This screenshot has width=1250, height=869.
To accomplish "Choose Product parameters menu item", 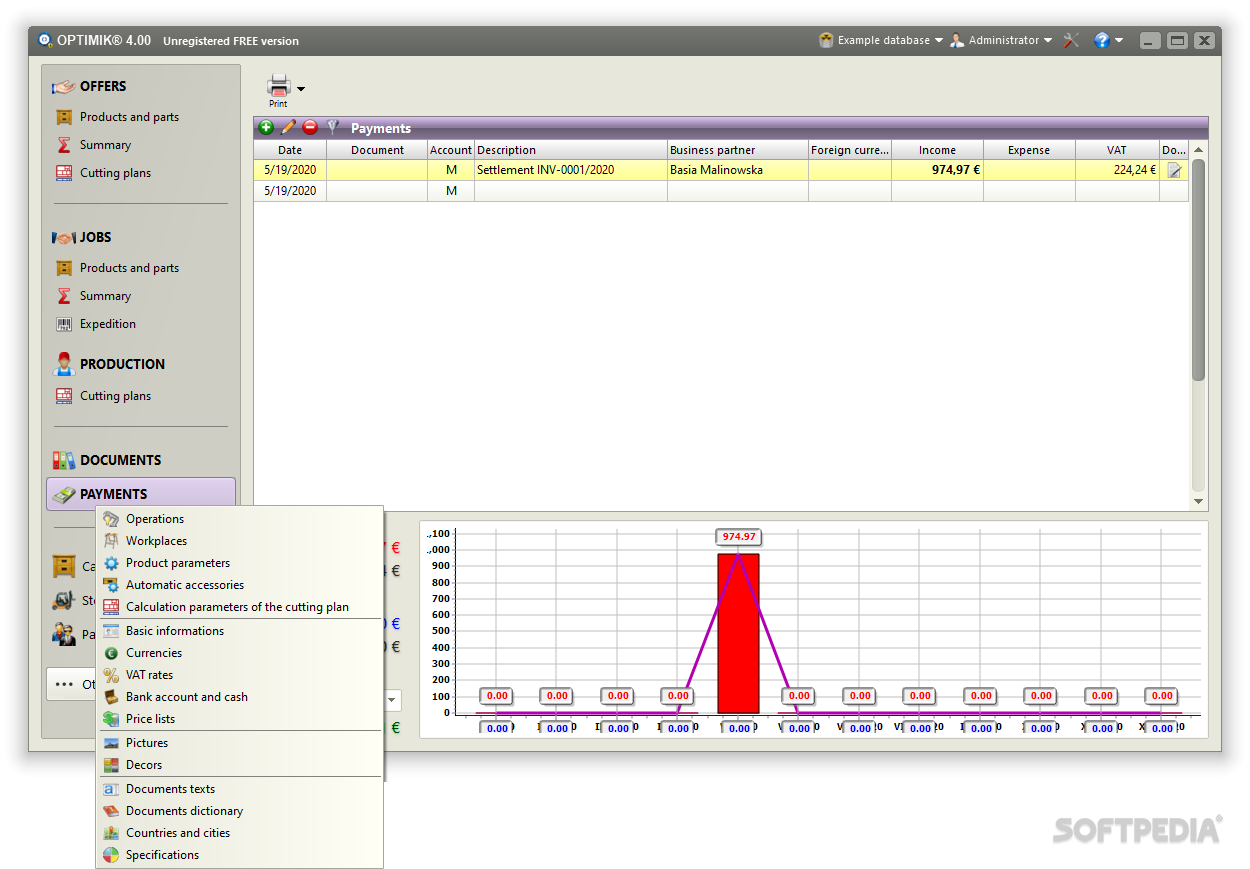I will (x=177, y=563).
